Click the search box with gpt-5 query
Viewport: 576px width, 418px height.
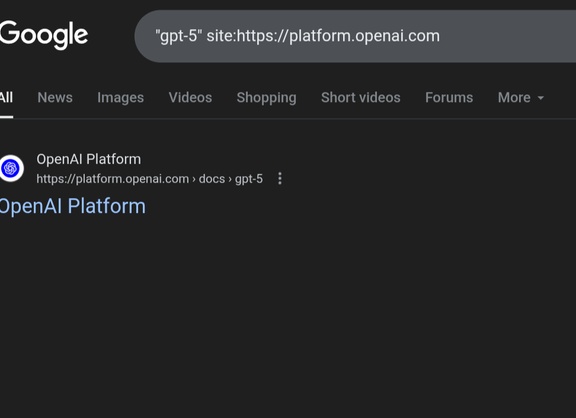click(355, 36)
